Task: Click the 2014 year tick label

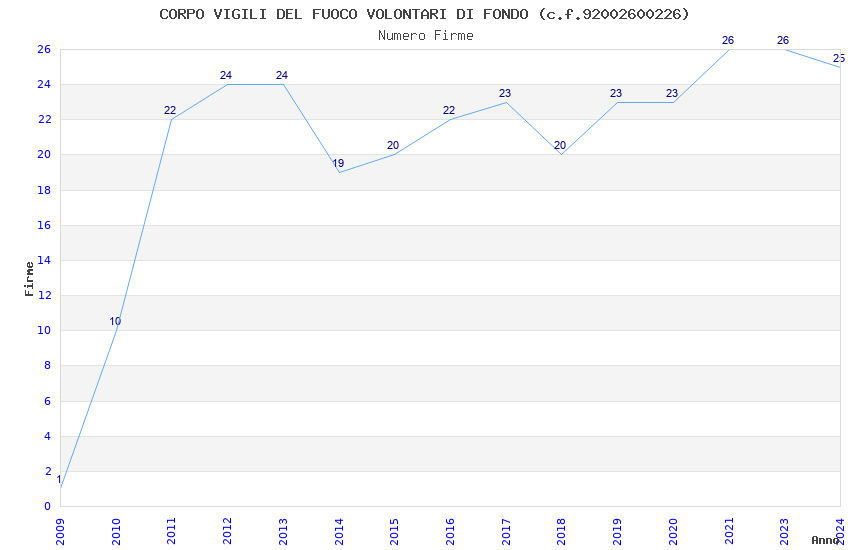Action: (x=339, y=531)
